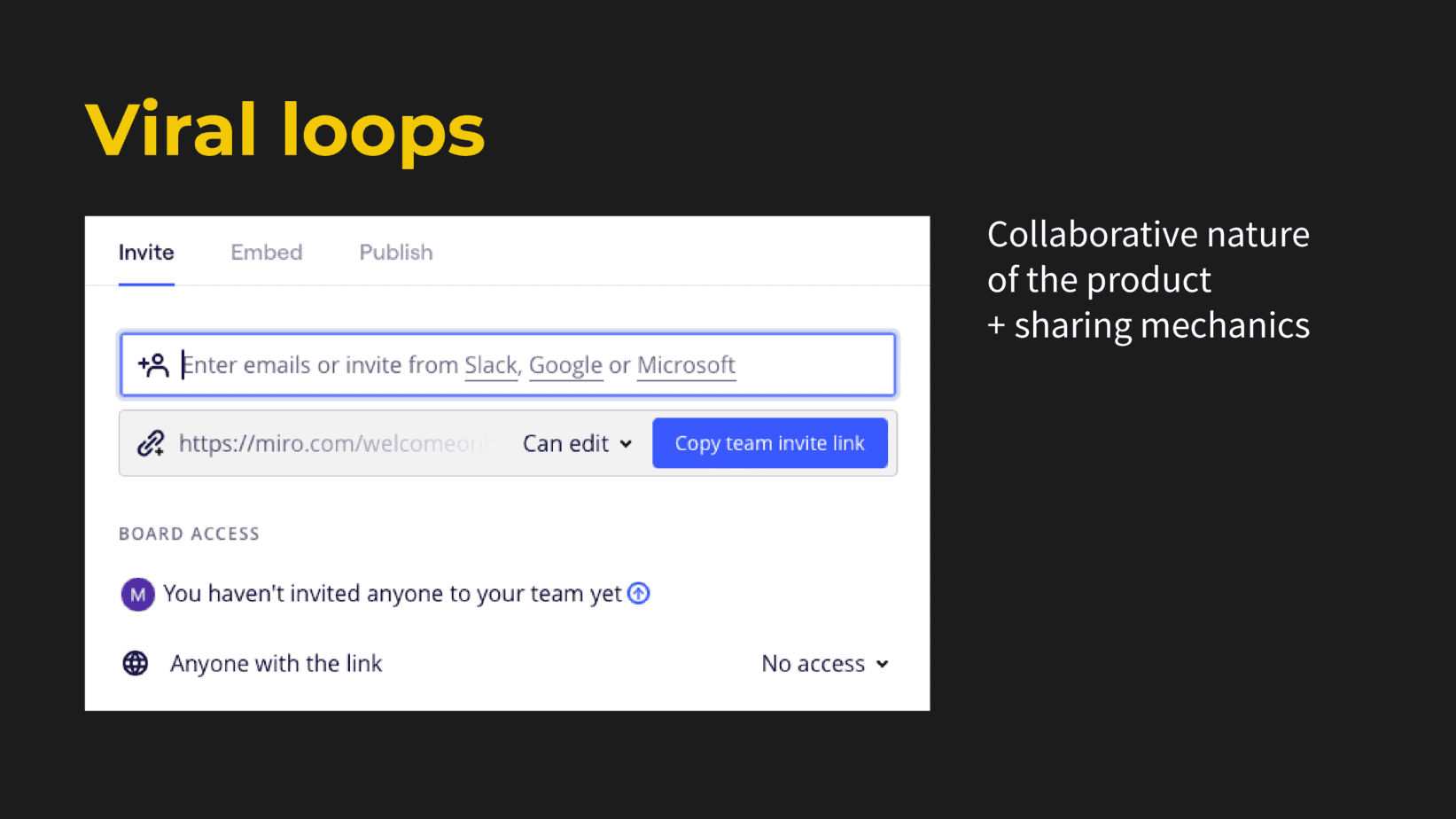
Task: Switch to the Publish tab
Action: 395,252
